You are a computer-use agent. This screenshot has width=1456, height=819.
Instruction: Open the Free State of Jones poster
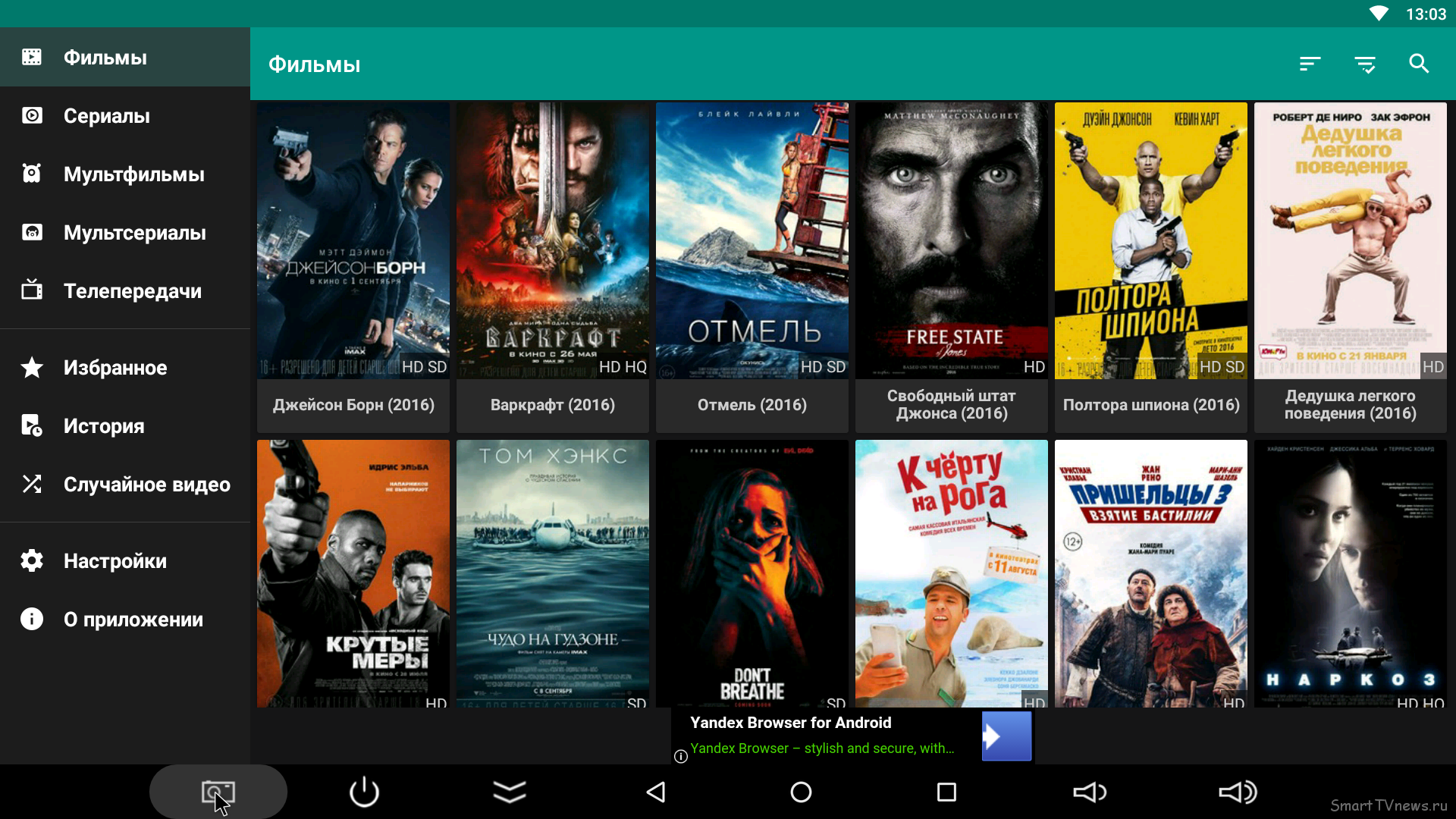pos(952,240)
